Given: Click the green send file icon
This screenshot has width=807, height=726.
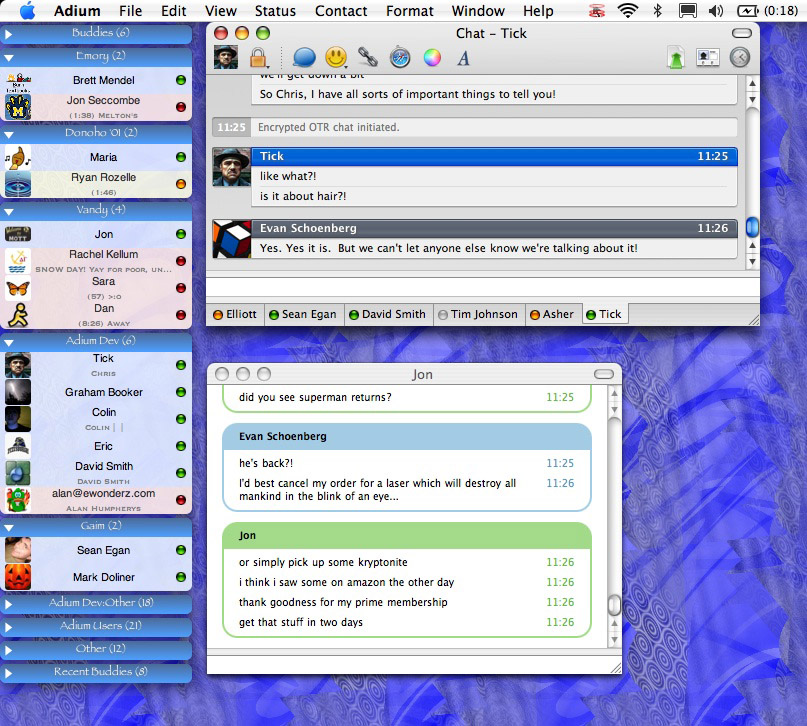Looking at the screenshot, I should pos(677,58).
